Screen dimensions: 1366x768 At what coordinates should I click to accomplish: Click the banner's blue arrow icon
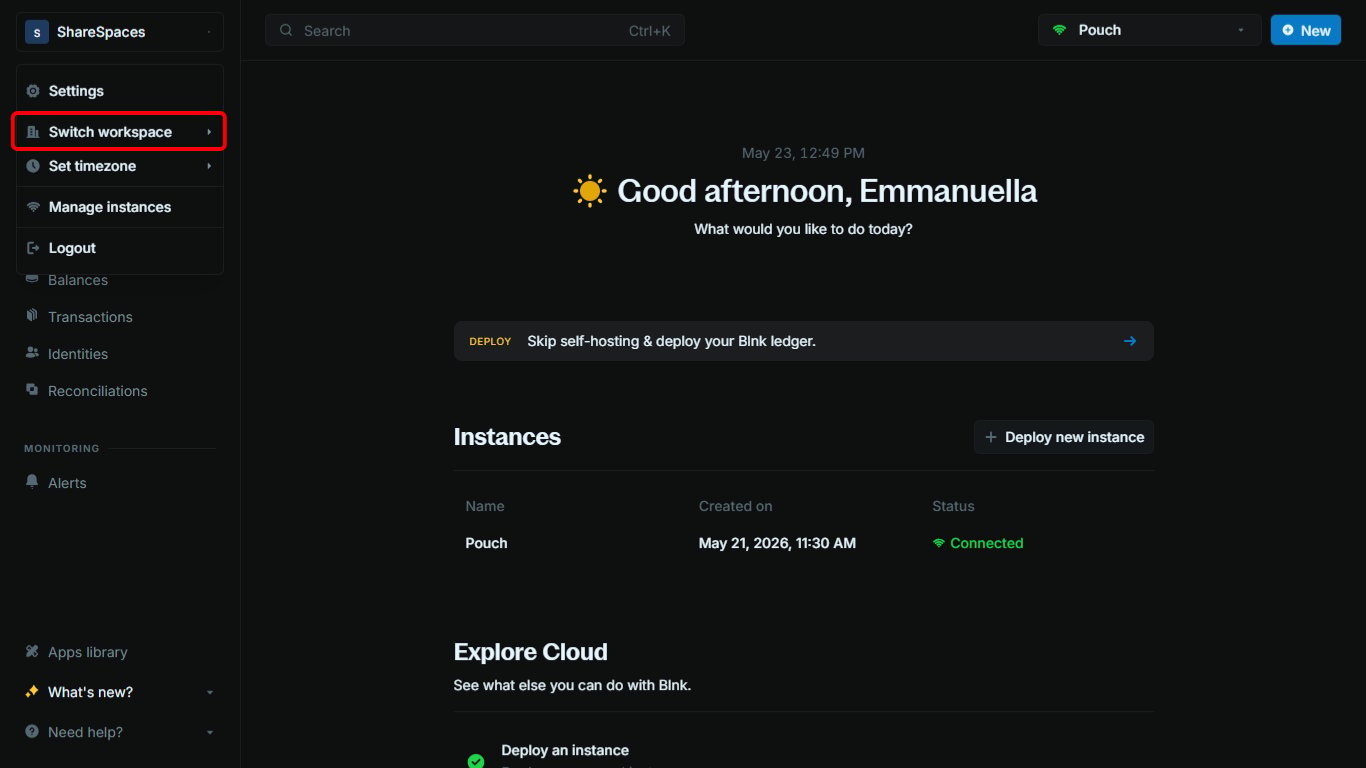pos(1130,341)
